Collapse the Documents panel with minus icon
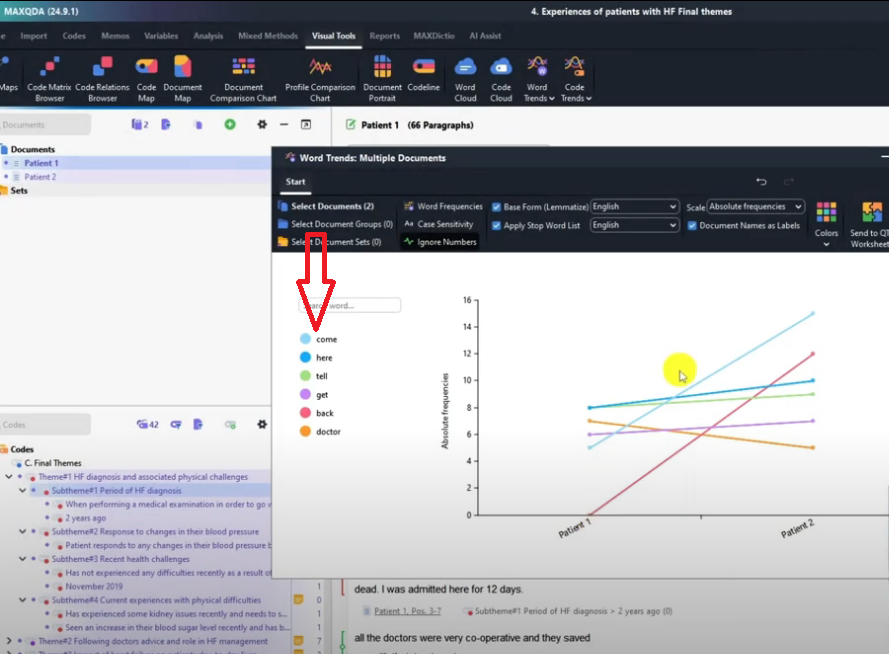 coord(284,124)
